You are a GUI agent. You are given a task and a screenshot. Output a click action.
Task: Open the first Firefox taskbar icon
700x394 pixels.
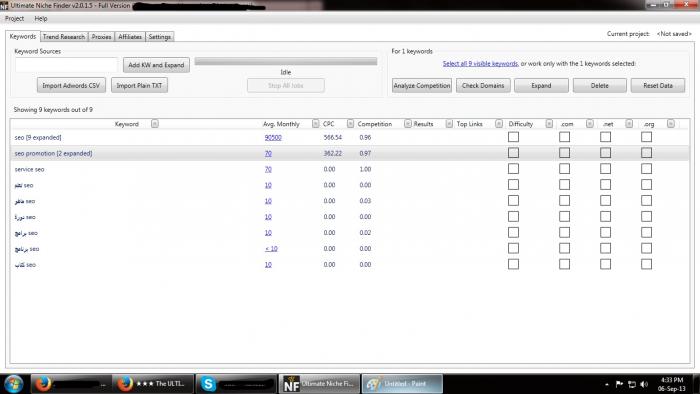coord(42,384)
